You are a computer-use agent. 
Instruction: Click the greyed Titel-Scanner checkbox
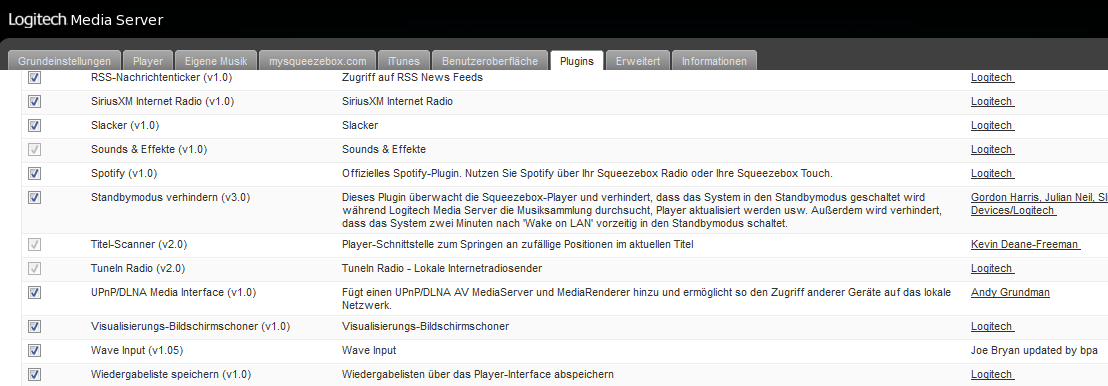34,245
